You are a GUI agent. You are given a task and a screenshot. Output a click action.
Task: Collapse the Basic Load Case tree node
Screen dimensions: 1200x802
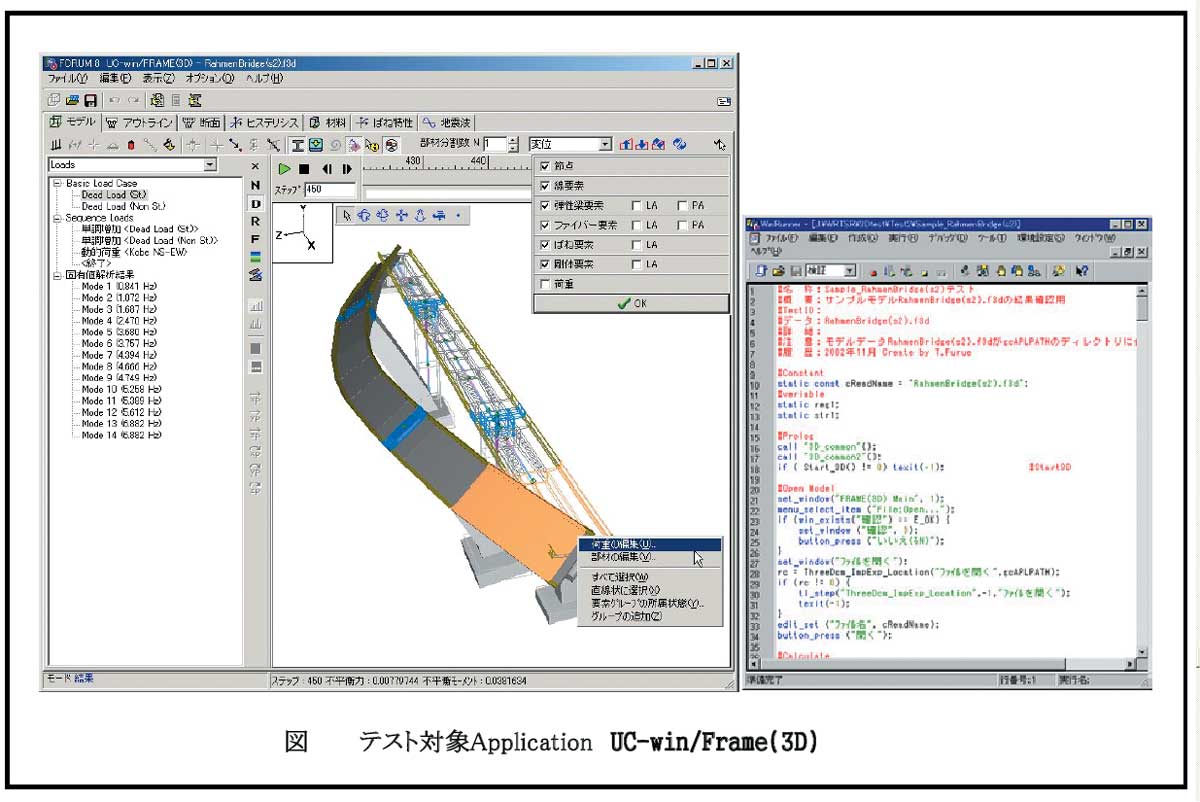[57, 184]
